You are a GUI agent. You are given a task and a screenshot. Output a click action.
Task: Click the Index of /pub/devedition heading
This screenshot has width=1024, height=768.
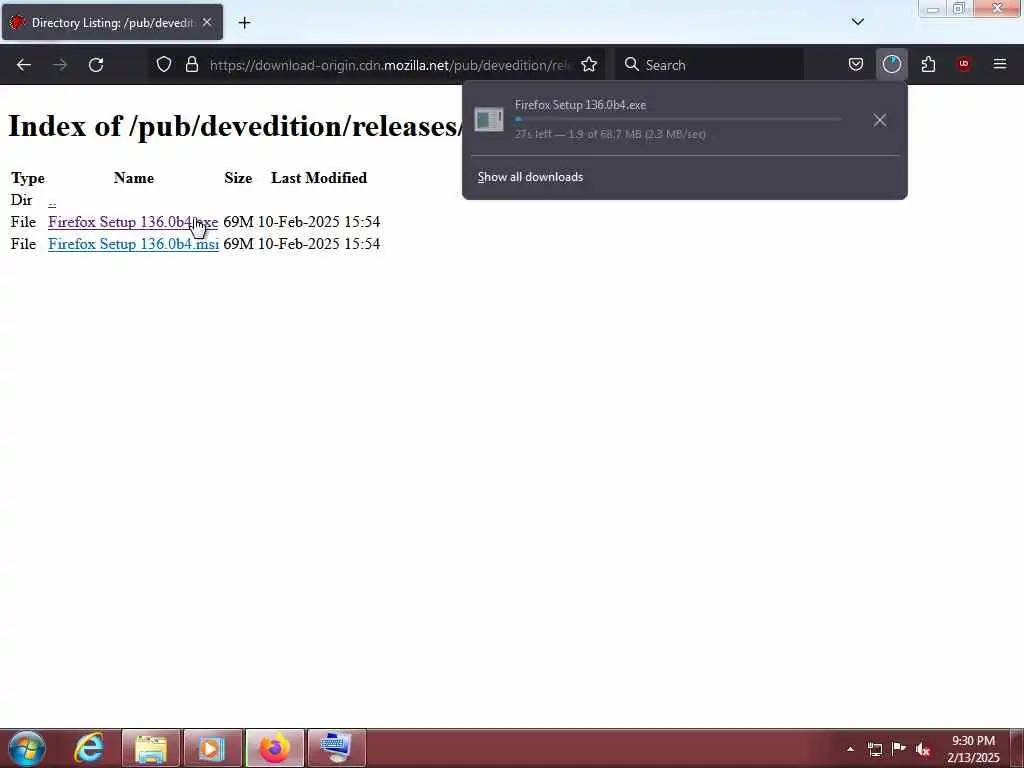pos(235,126)
